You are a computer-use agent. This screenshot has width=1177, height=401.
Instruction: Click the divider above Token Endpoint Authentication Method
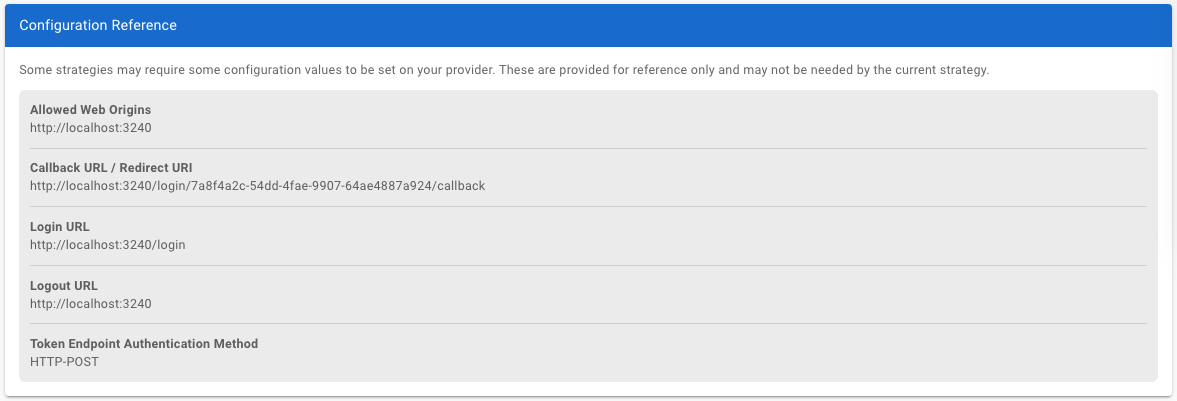(x=588, y=323)
